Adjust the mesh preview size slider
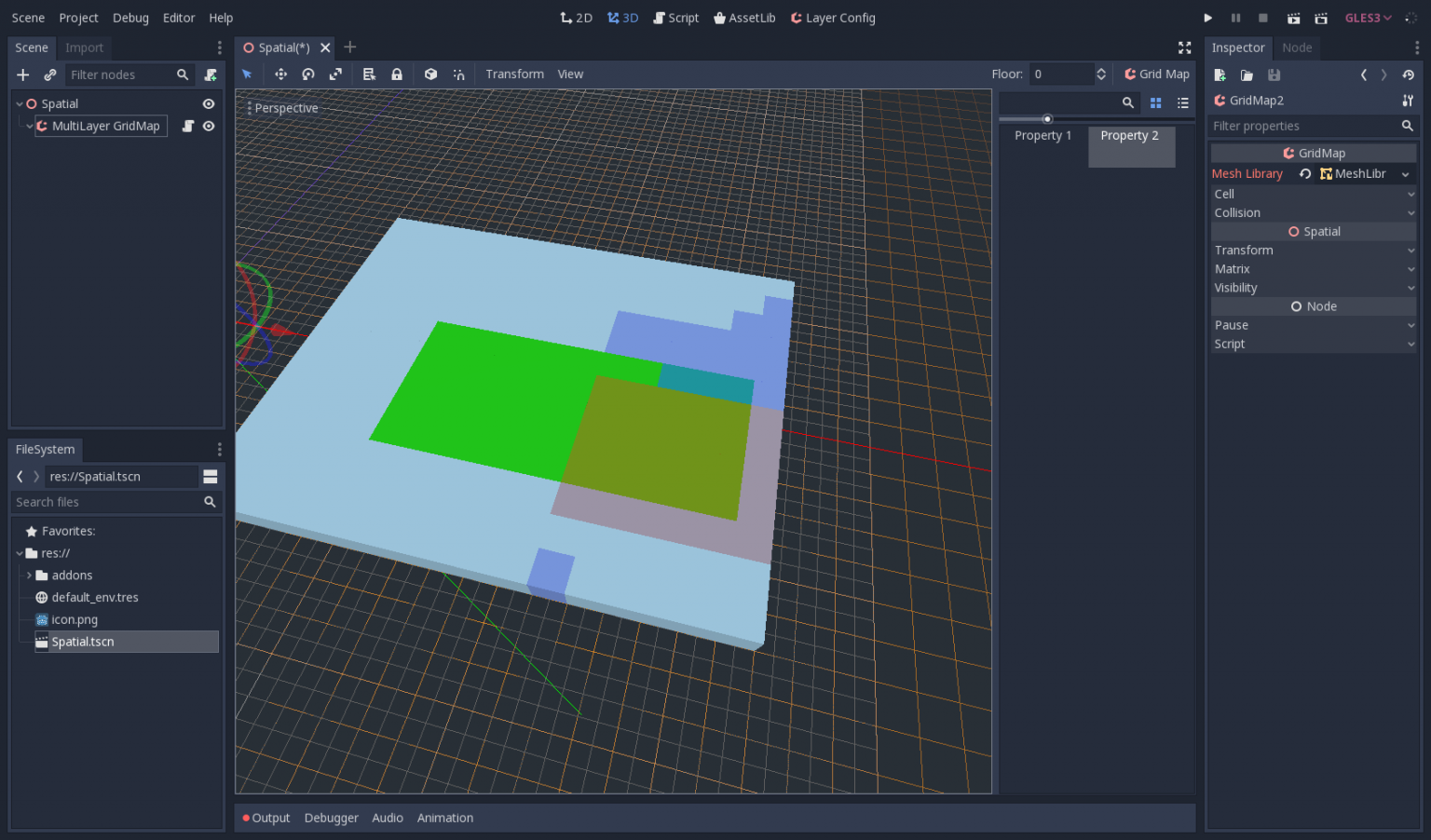The width and height of the screenshot is (1431, 840). (x=1047, y=118)
